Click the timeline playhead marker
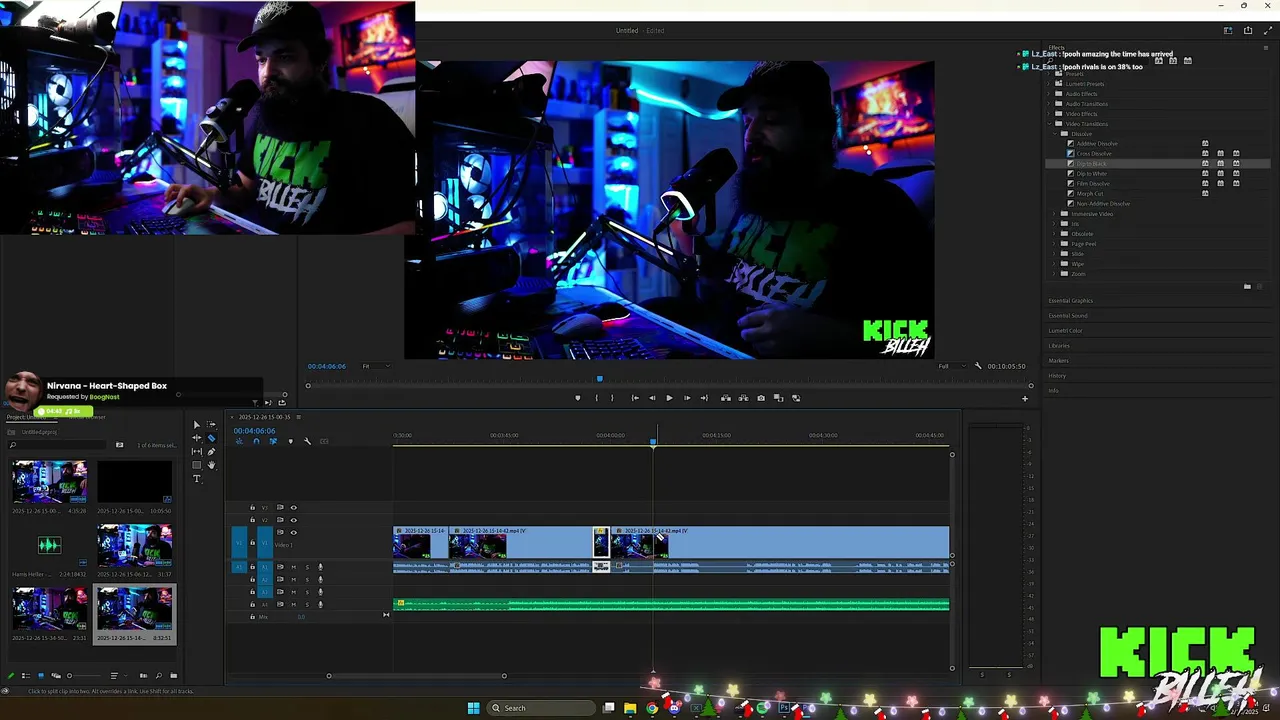Screen dimensions: 1280x720 653,441
